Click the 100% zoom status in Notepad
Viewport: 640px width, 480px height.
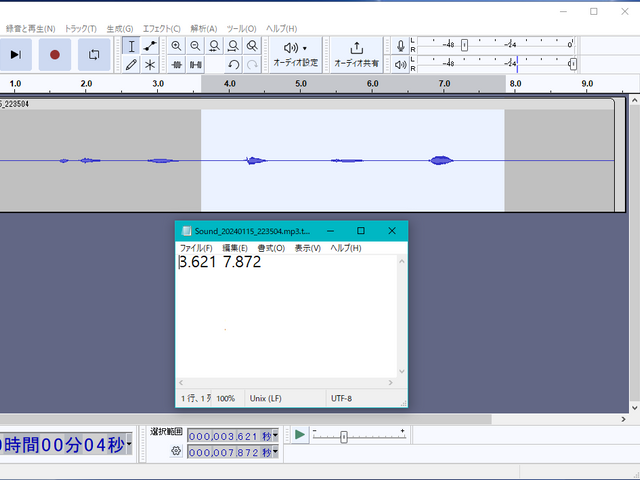pos(226,398)
